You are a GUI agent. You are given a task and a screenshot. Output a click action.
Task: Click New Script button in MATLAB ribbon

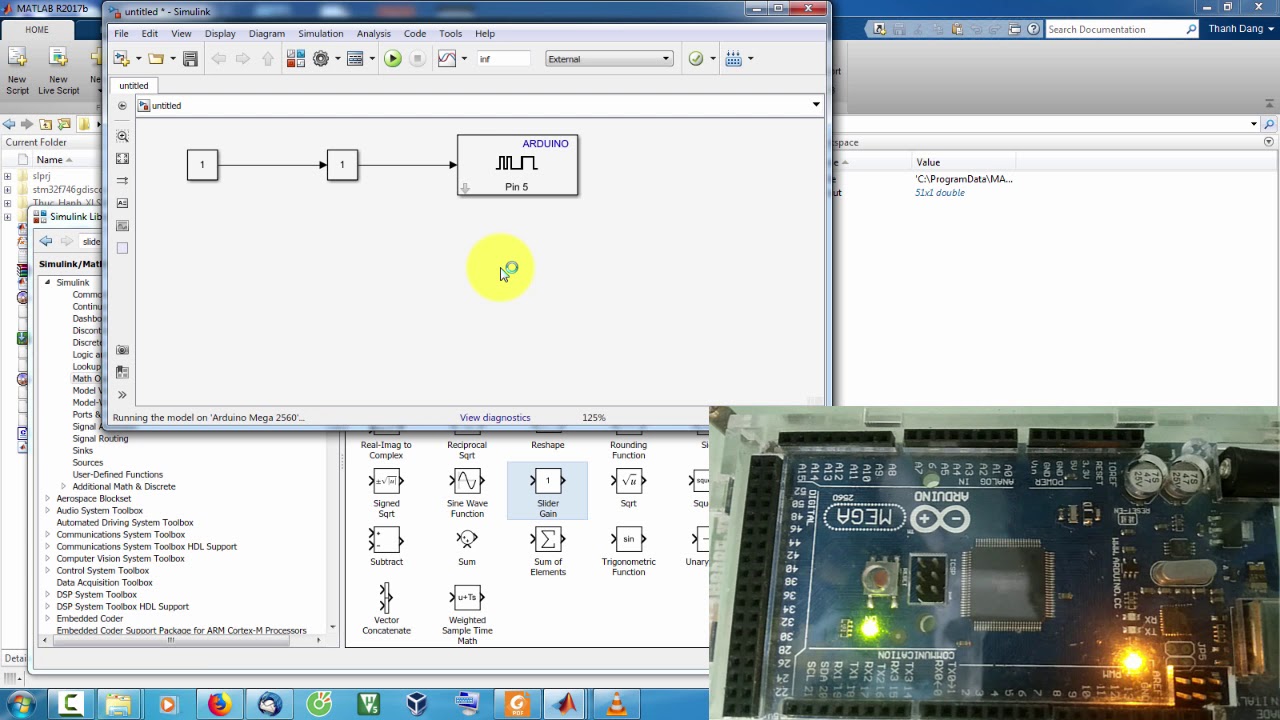18,70
